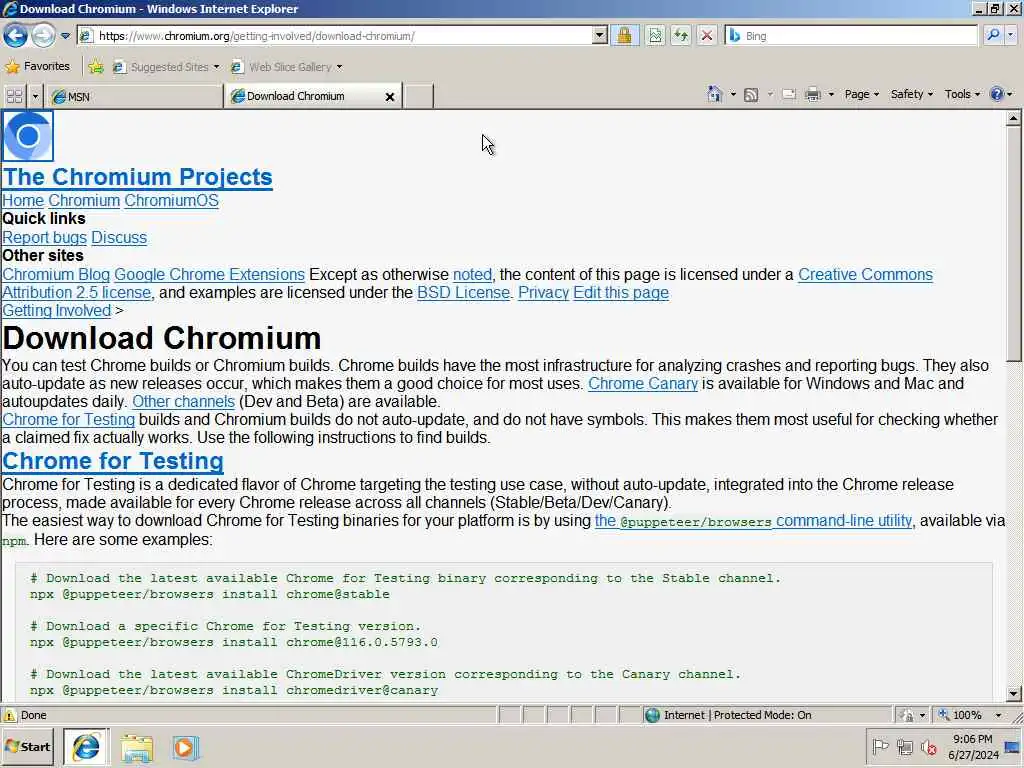Open the Chrome Canary link
1024x768 pixels.
(x=643, y=383)
